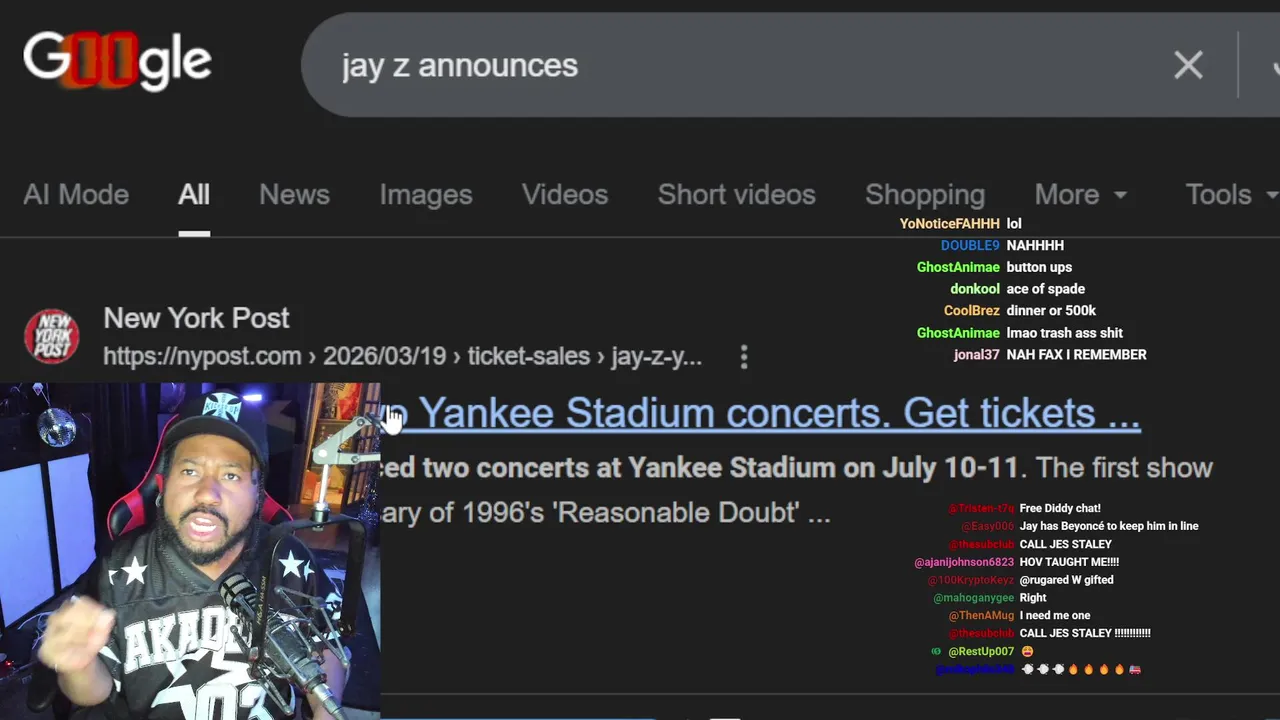Expand the More dropdown
The width and height of the screenshot is (1280, 720).
coord(1081,194)
